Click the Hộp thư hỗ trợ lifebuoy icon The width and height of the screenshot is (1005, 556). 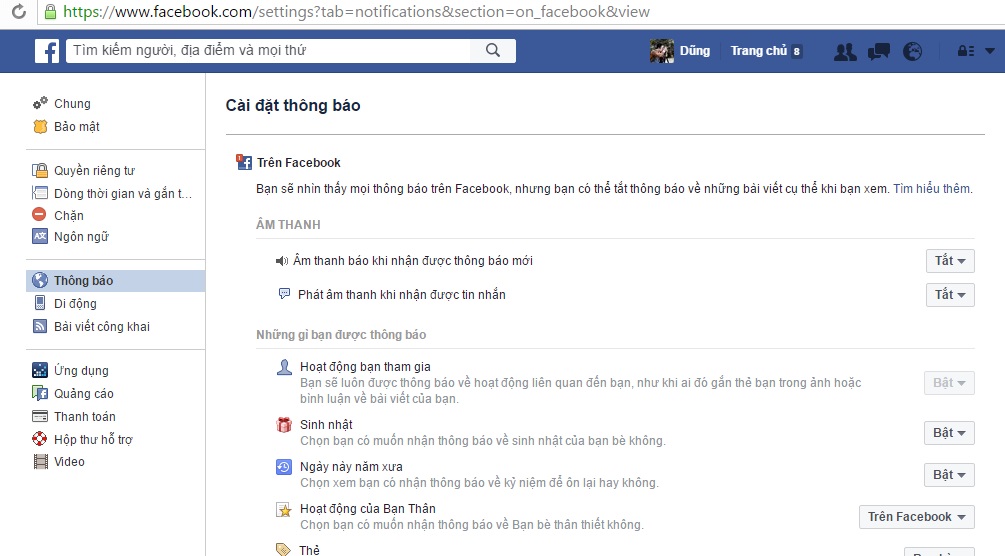pos(40,439)
